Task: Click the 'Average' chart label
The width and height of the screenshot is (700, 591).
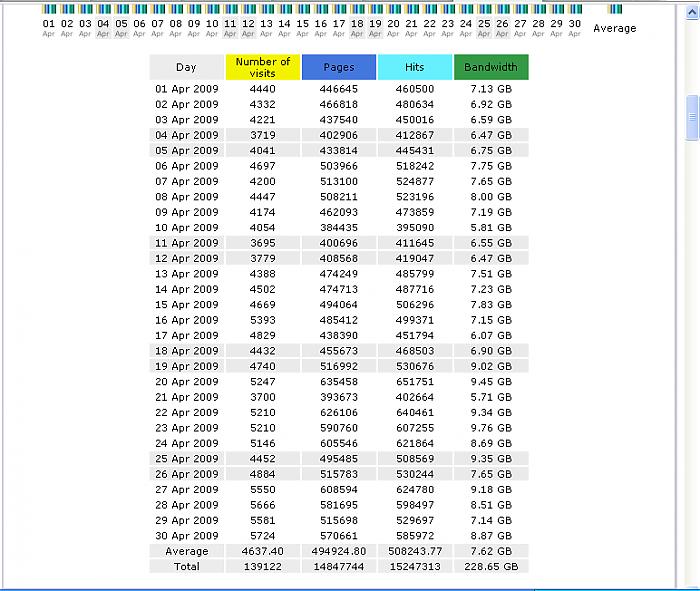Action: pyautogui.click(x=615, y=29)
